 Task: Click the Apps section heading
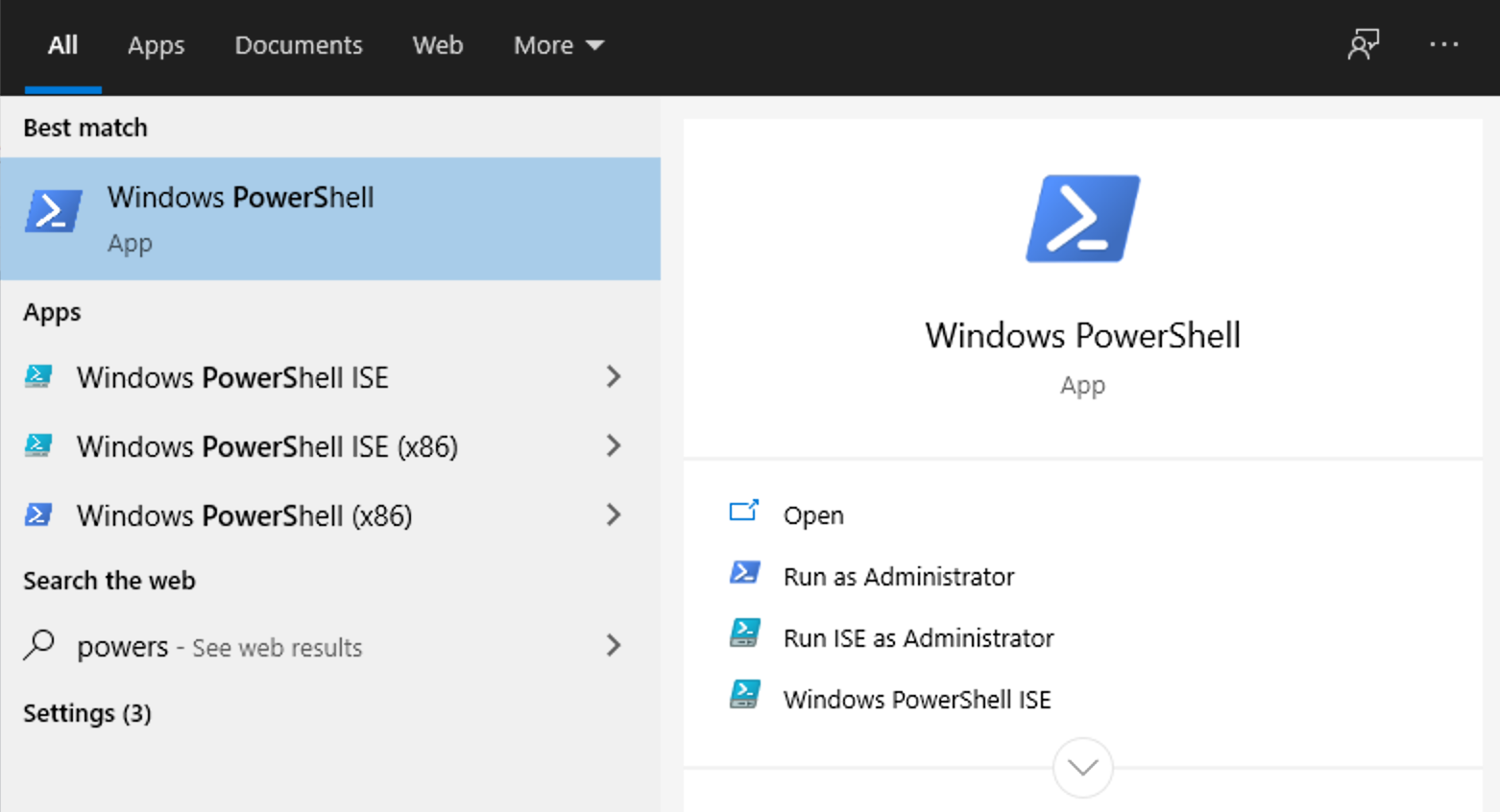click(52, 313)
